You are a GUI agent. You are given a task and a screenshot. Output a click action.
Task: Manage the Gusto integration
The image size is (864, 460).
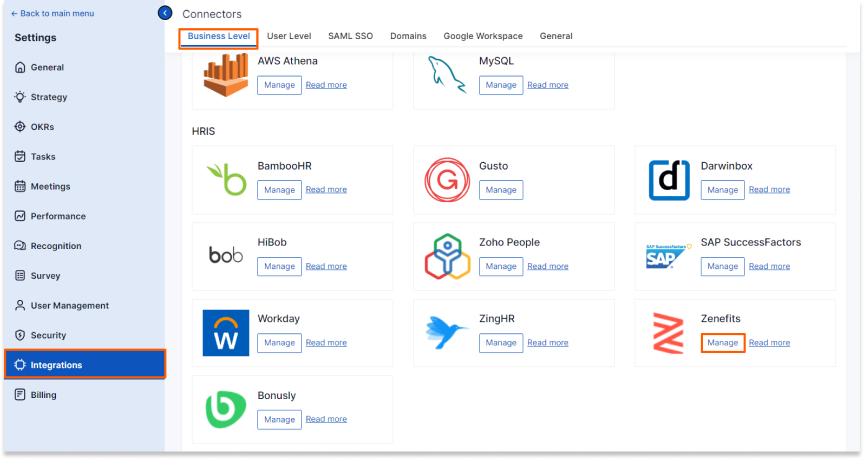pos(501,190)
